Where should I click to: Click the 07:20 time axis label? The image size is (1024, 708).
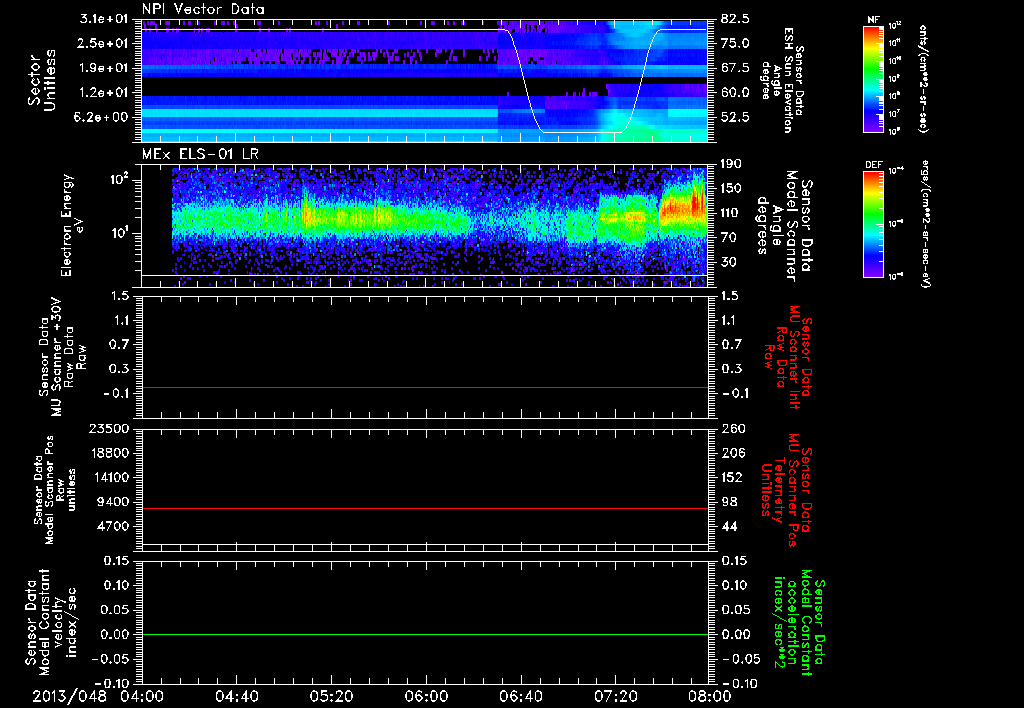[615, 696]
